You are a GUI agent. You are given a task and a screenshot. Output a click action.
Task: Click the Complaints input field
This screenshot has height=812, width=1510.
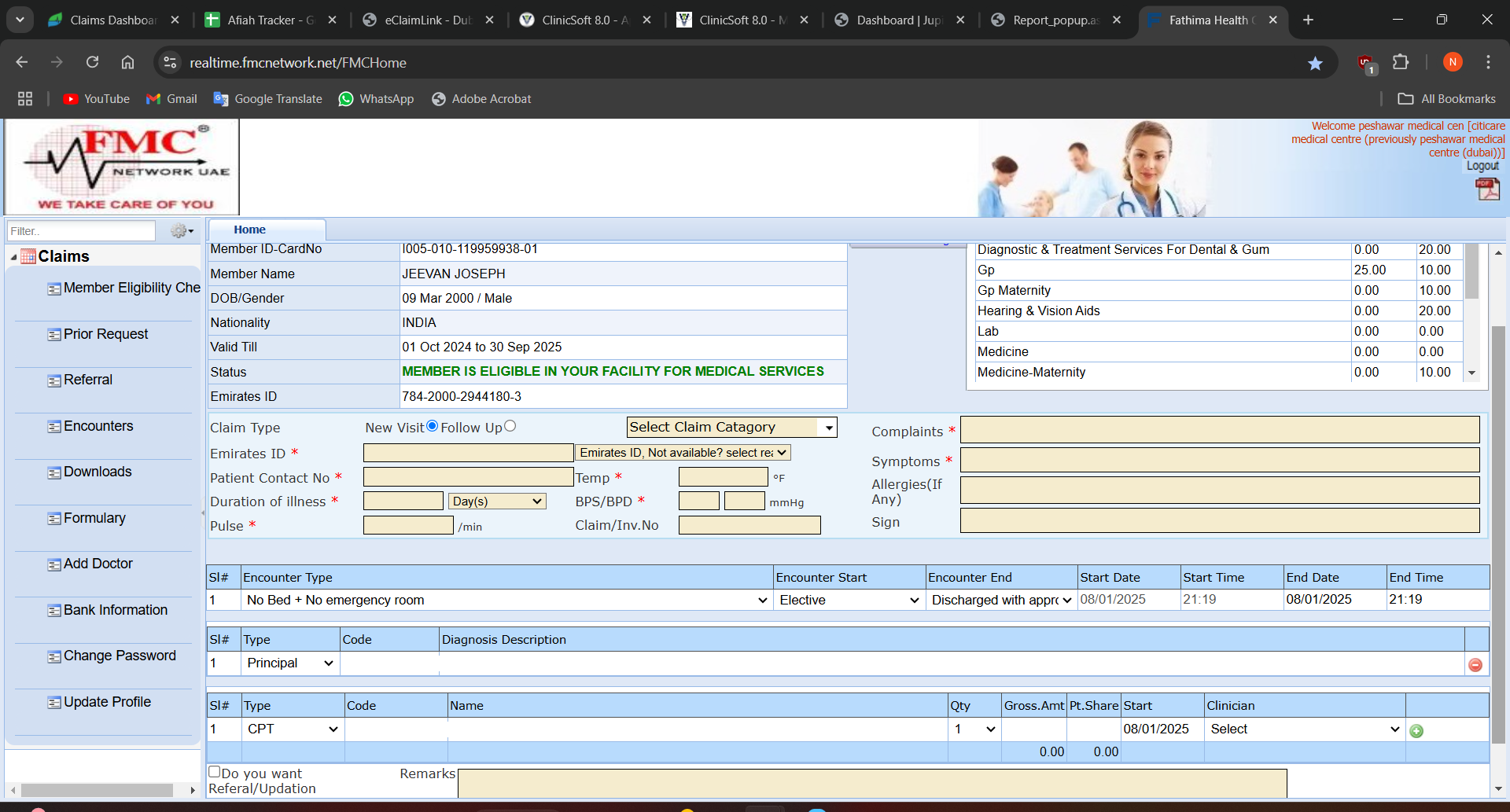pyautogui.click(x=1219, y=430)
